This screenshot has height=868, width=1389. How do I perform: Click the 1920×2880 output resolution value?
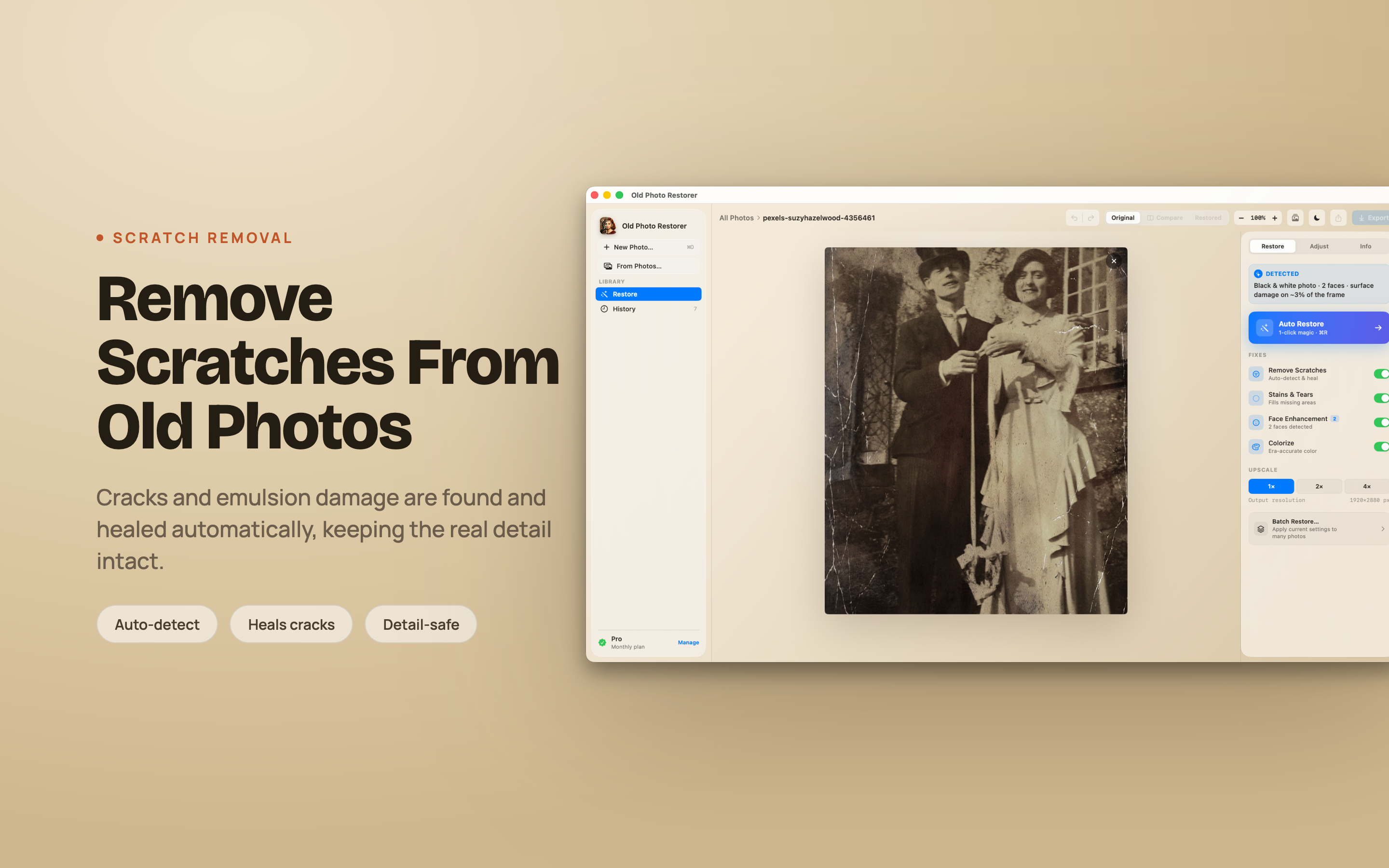tap(1369, 501)
